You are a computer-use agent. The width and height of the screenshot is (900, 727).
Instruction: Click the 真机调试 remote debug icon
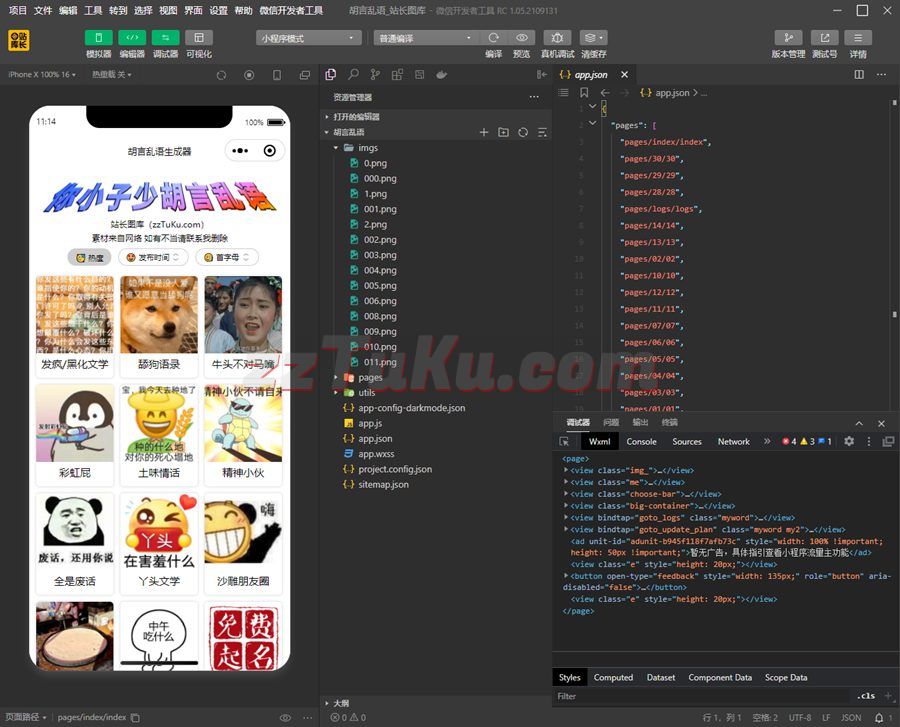click(557, 38)
